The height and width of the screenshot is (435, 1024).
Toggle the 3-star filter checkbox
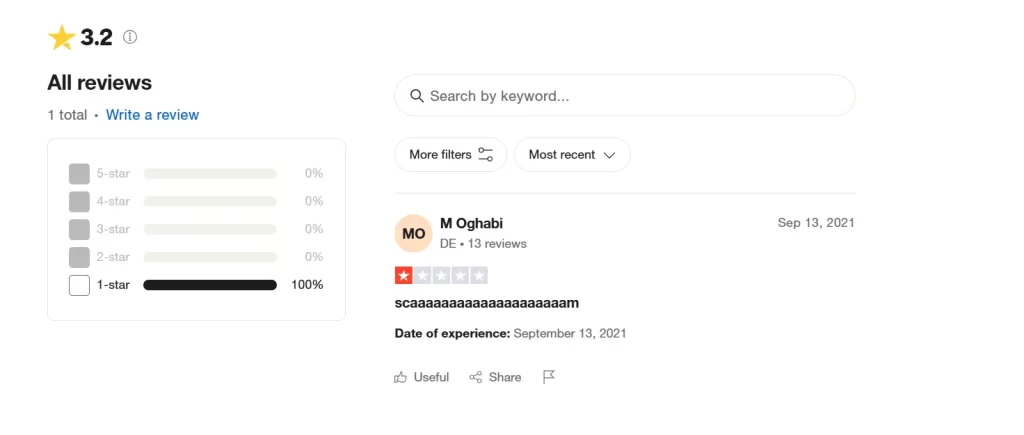79,229
